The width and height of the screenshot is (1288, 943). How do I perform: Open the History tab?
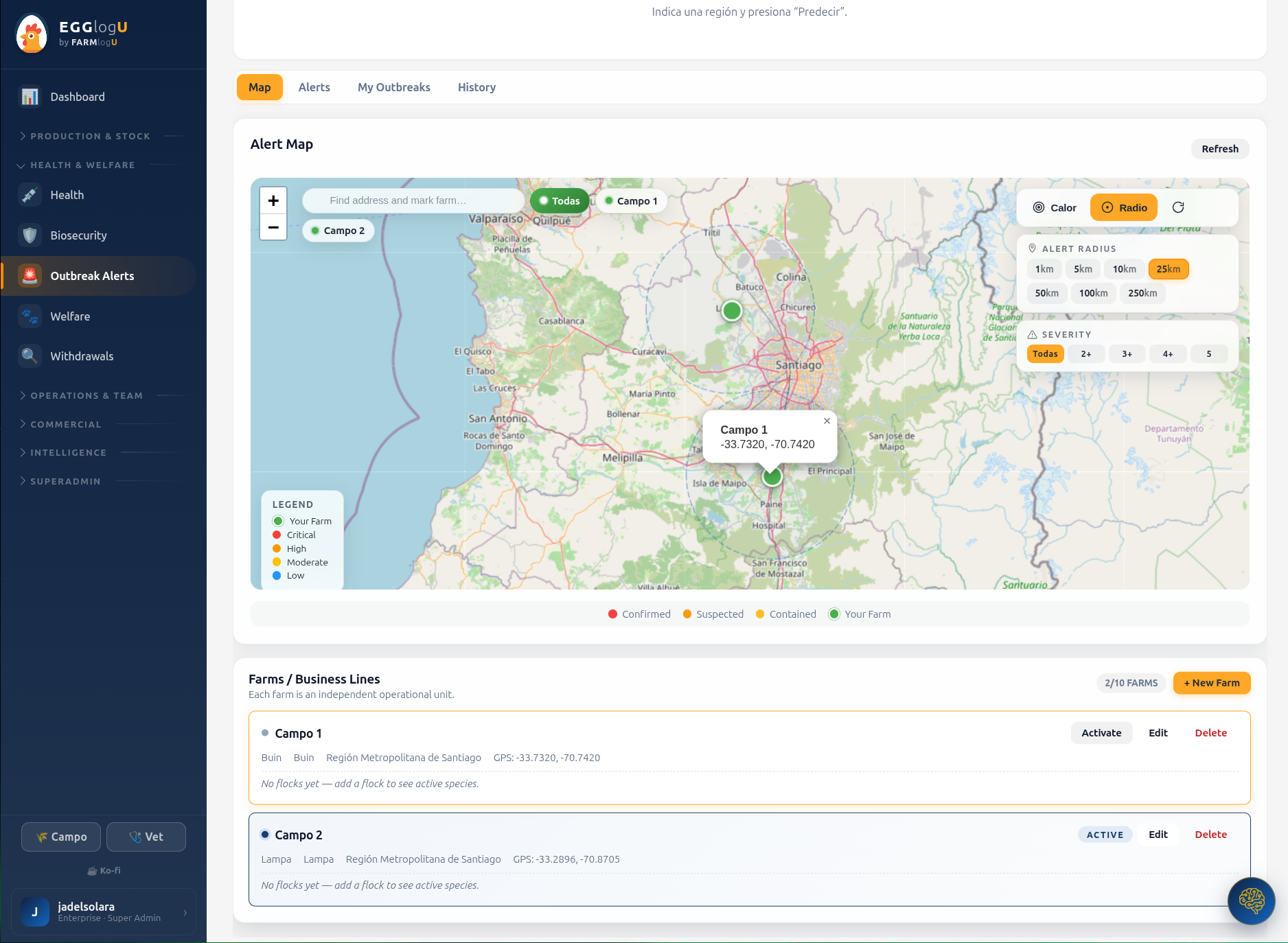point(476,87)
